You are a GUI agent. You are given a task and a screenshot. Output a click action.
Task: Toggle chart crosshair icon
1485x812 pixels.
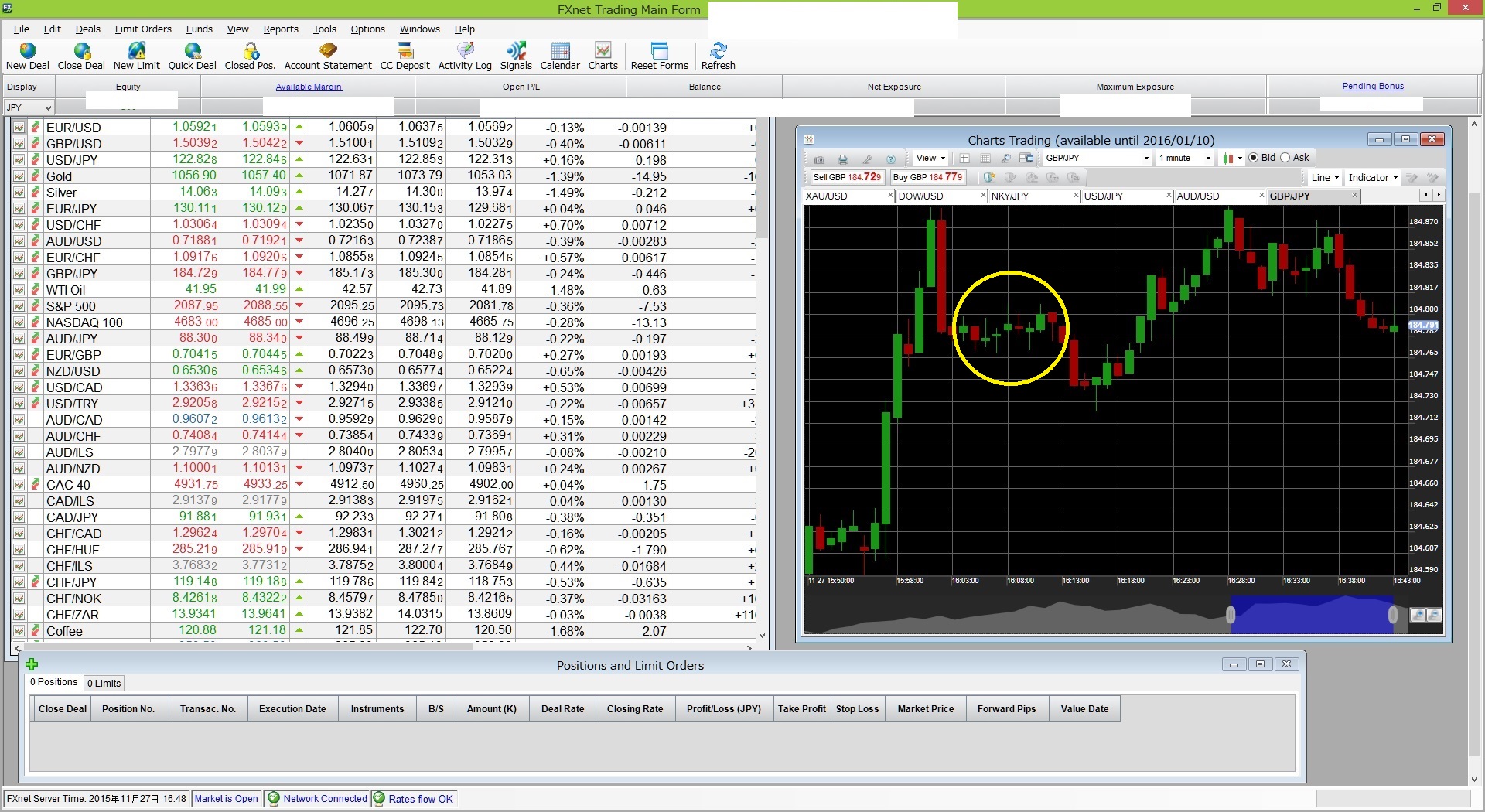[x=964, y=159]
